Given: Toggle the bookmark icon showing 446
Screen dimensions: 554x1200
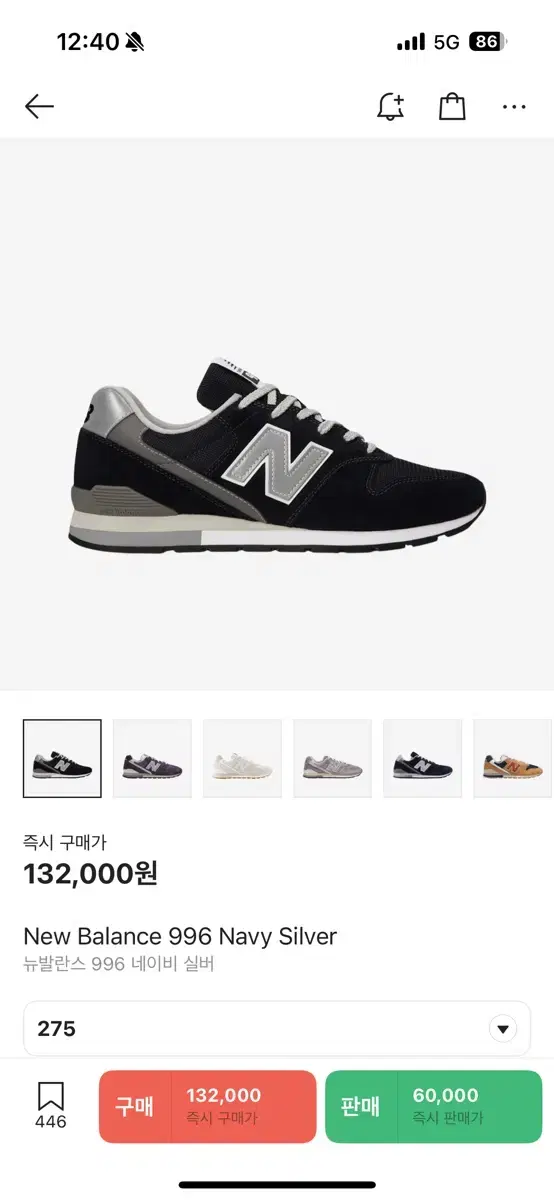Looking at the screenshot, I should (51, 1106).
